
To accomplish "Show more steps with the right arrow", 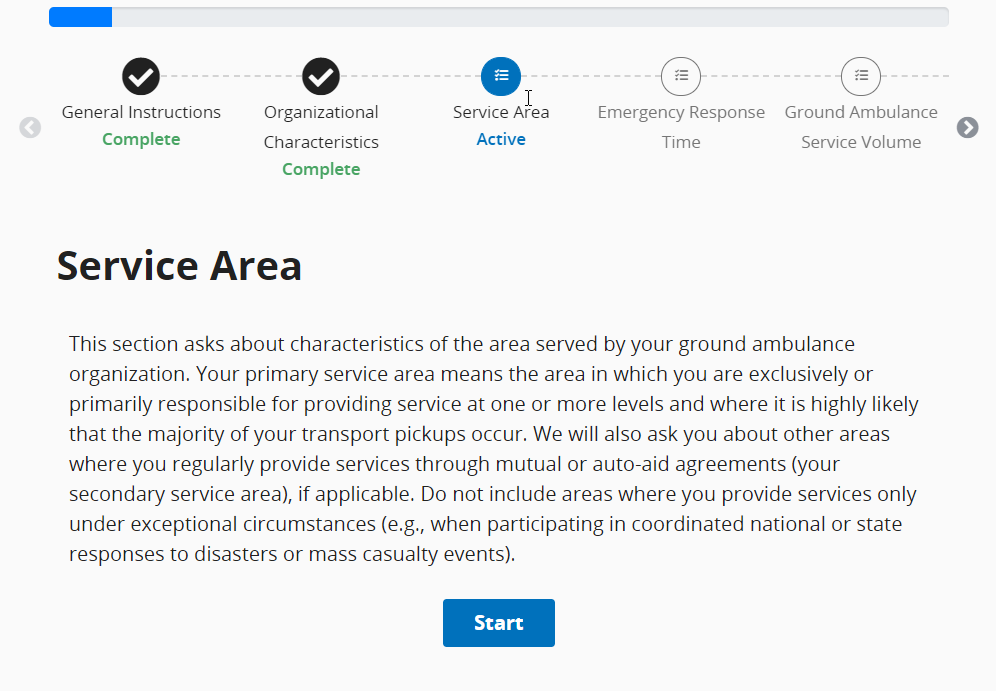I will pyautogui.click(x=967, y=128).
